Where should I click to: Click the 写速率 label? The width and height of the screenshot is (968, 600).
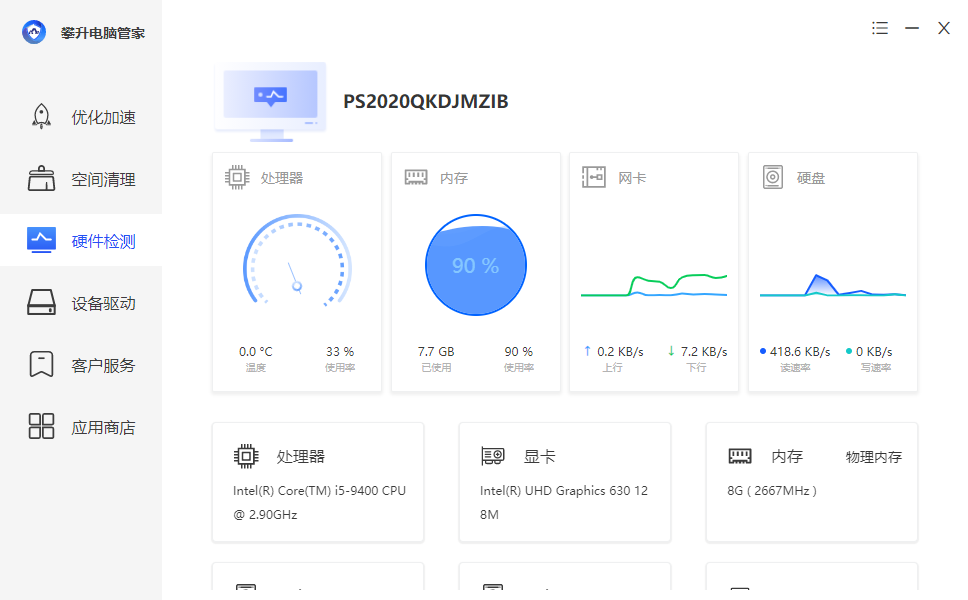[876, 368]
